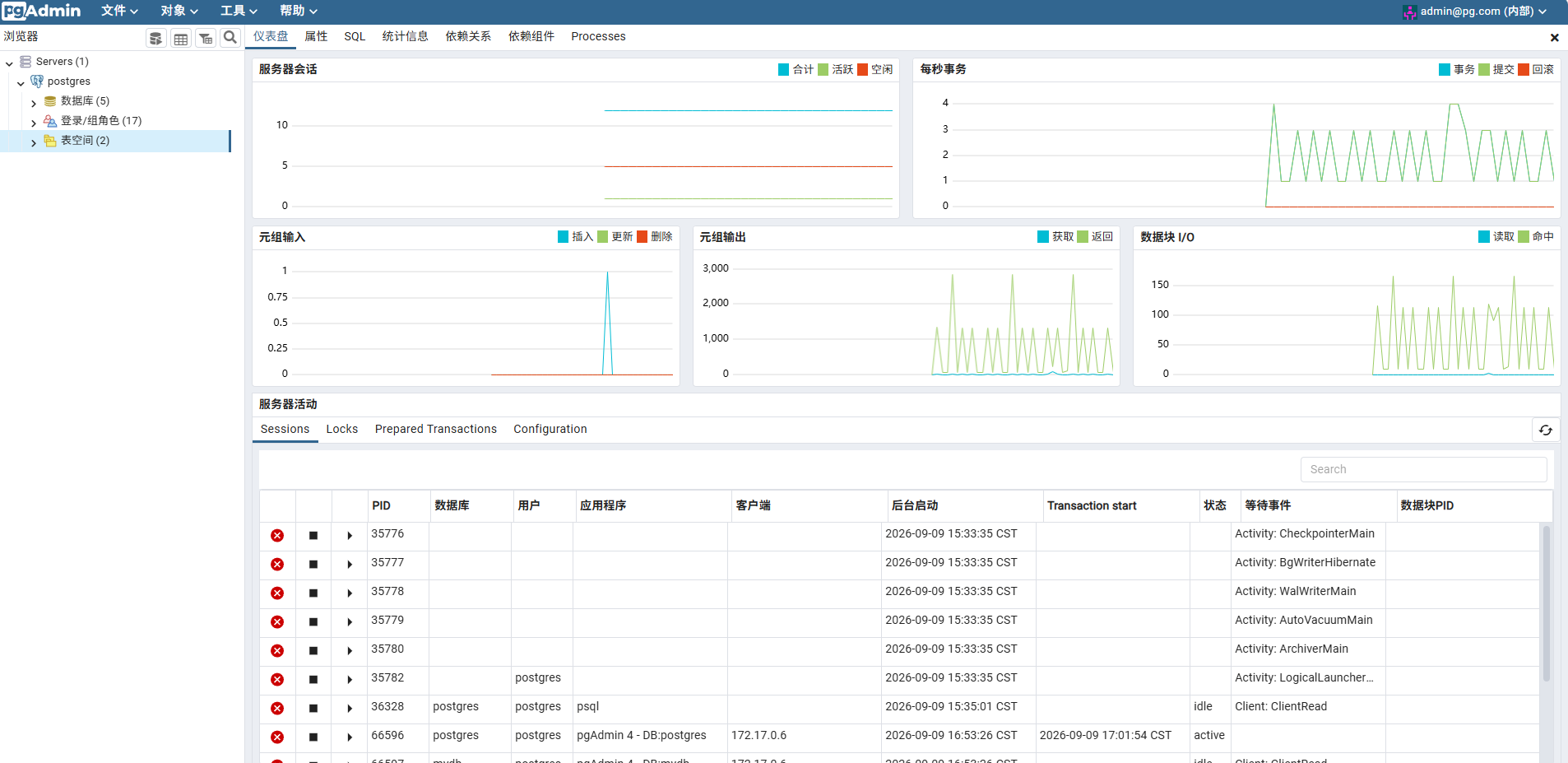
Task: Terminate session for PID 35782
Action: point(277,680)
